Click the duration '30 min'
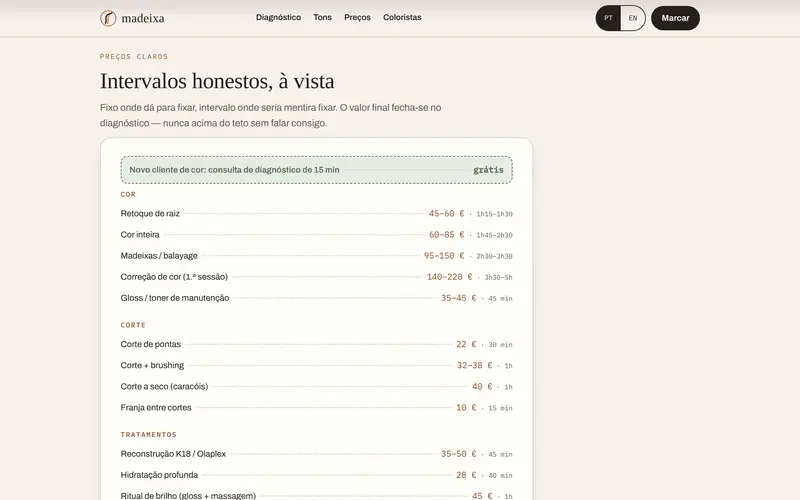 coord(501,345)
